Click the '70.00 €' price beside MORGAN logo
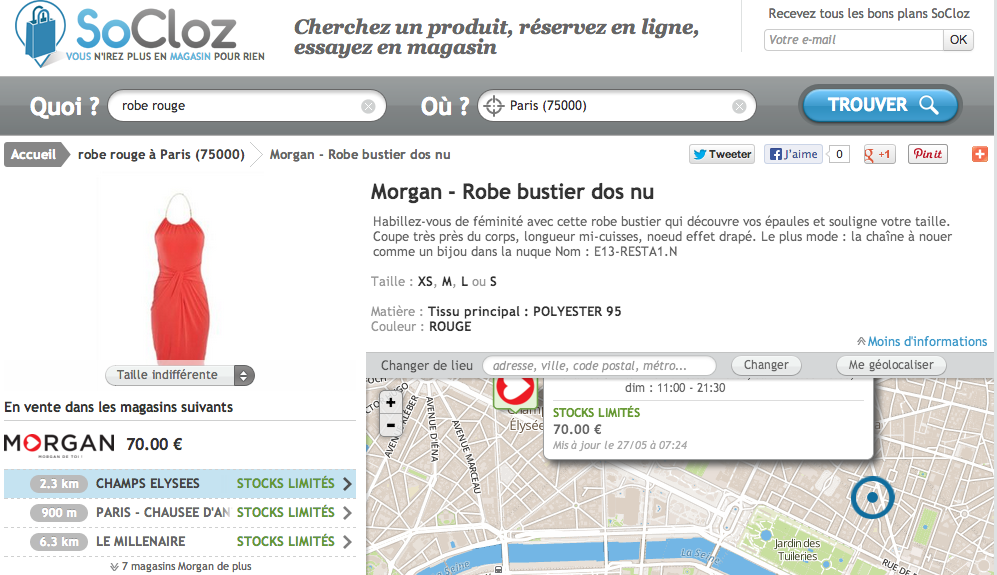Screen dimensions: 997x575 point(155,444)
